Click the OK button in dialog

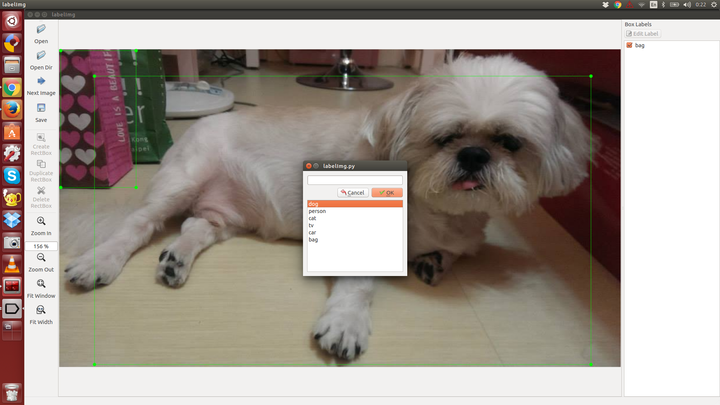coord(386,192)
